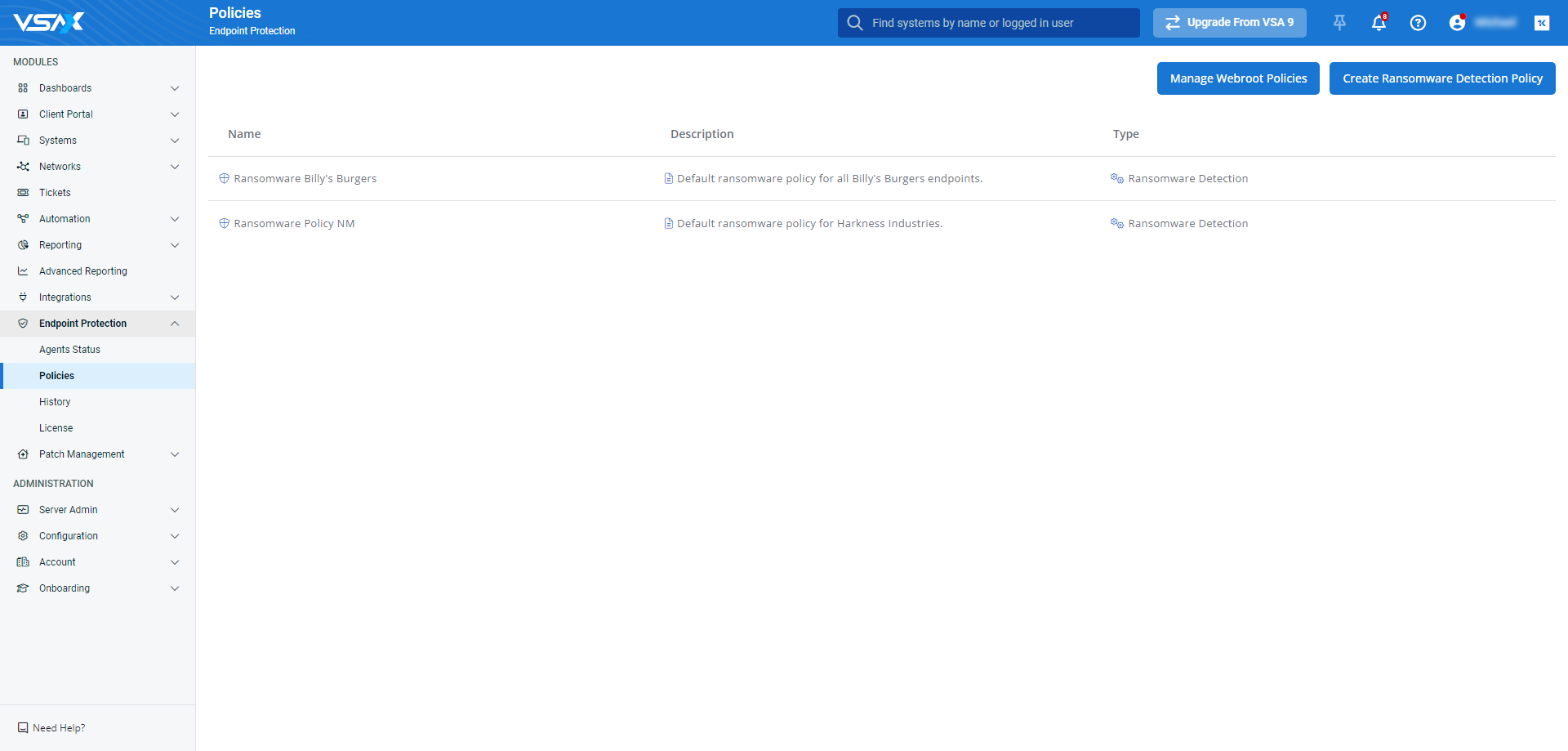The height and width of the screenshot is (751, 1568).
Task: Expand the Configuration section
Action: pyautogui.click(x=175, y=536)
